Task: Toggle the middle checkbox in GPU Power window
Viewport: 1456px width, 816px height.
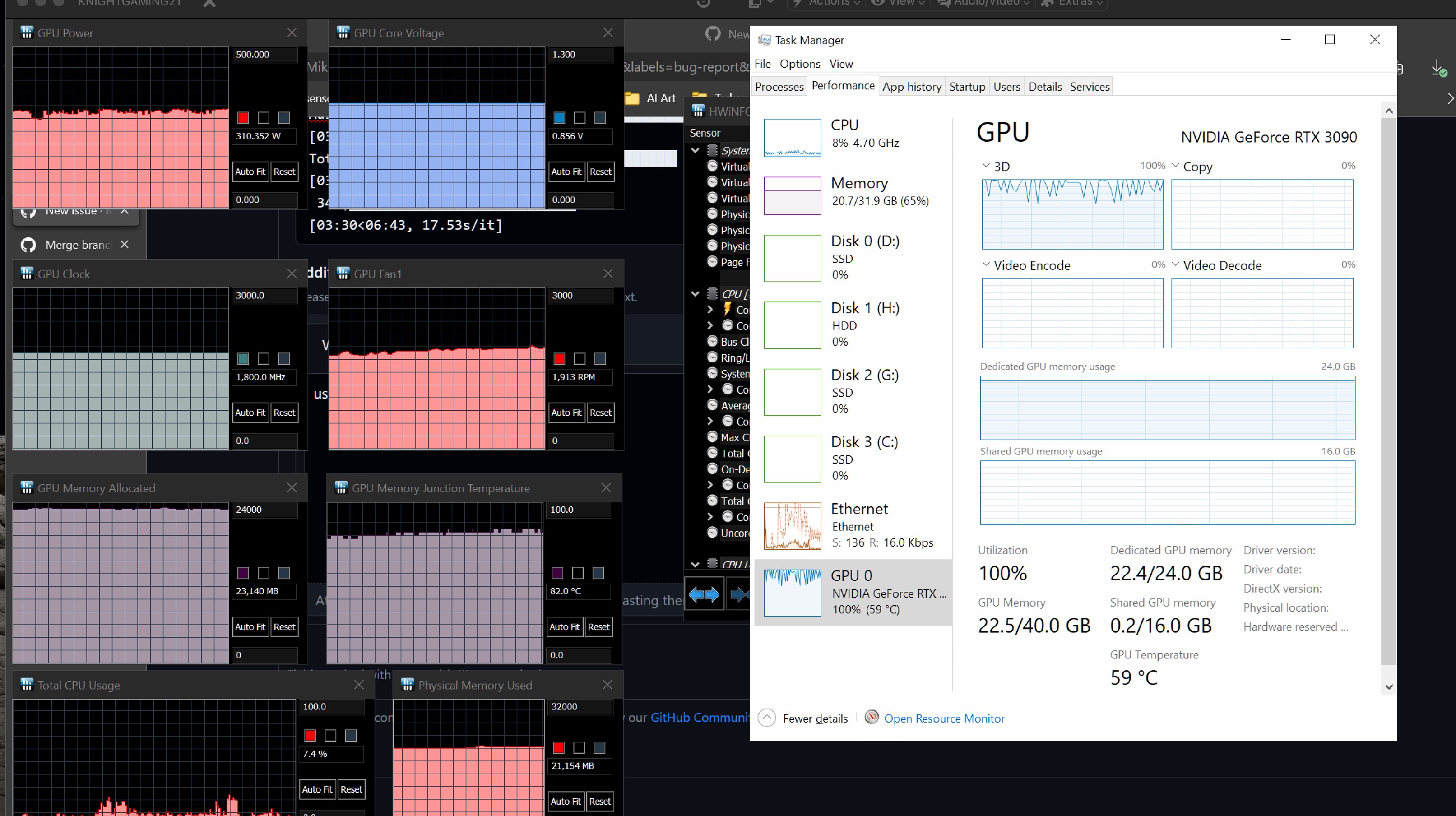Action: tap(264, 118)
